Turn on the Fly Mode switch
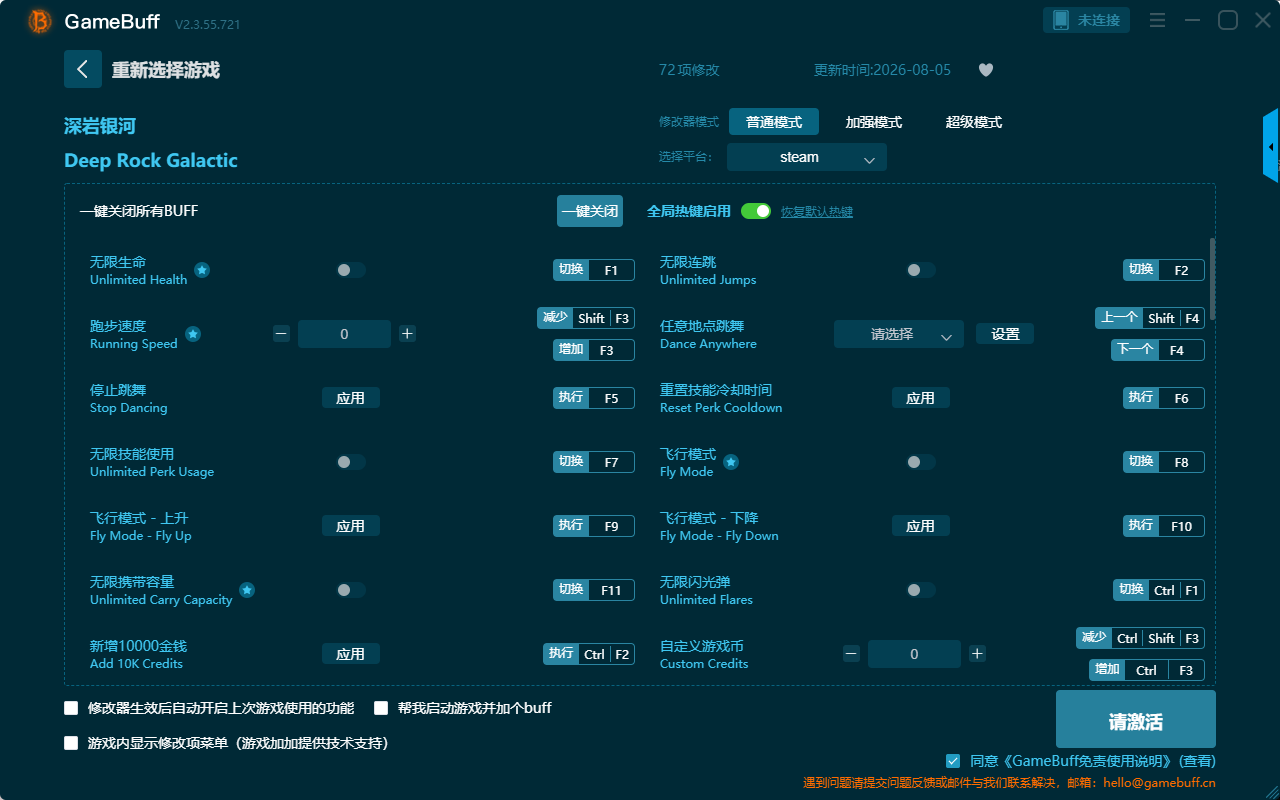Viewport: 1280px width, 800px height. pyautogui.click(x=921, y=462)
